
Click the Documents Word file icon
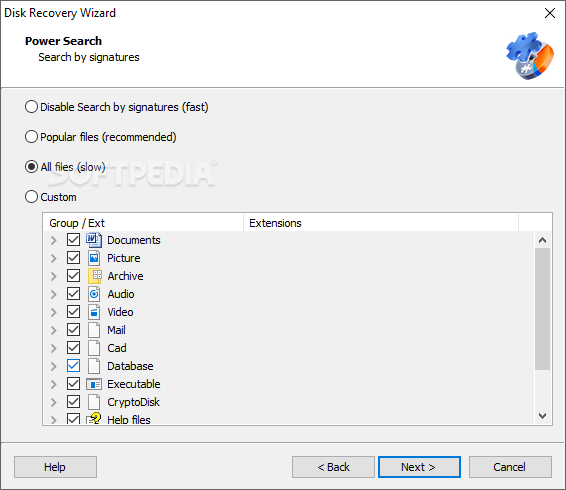94,240
